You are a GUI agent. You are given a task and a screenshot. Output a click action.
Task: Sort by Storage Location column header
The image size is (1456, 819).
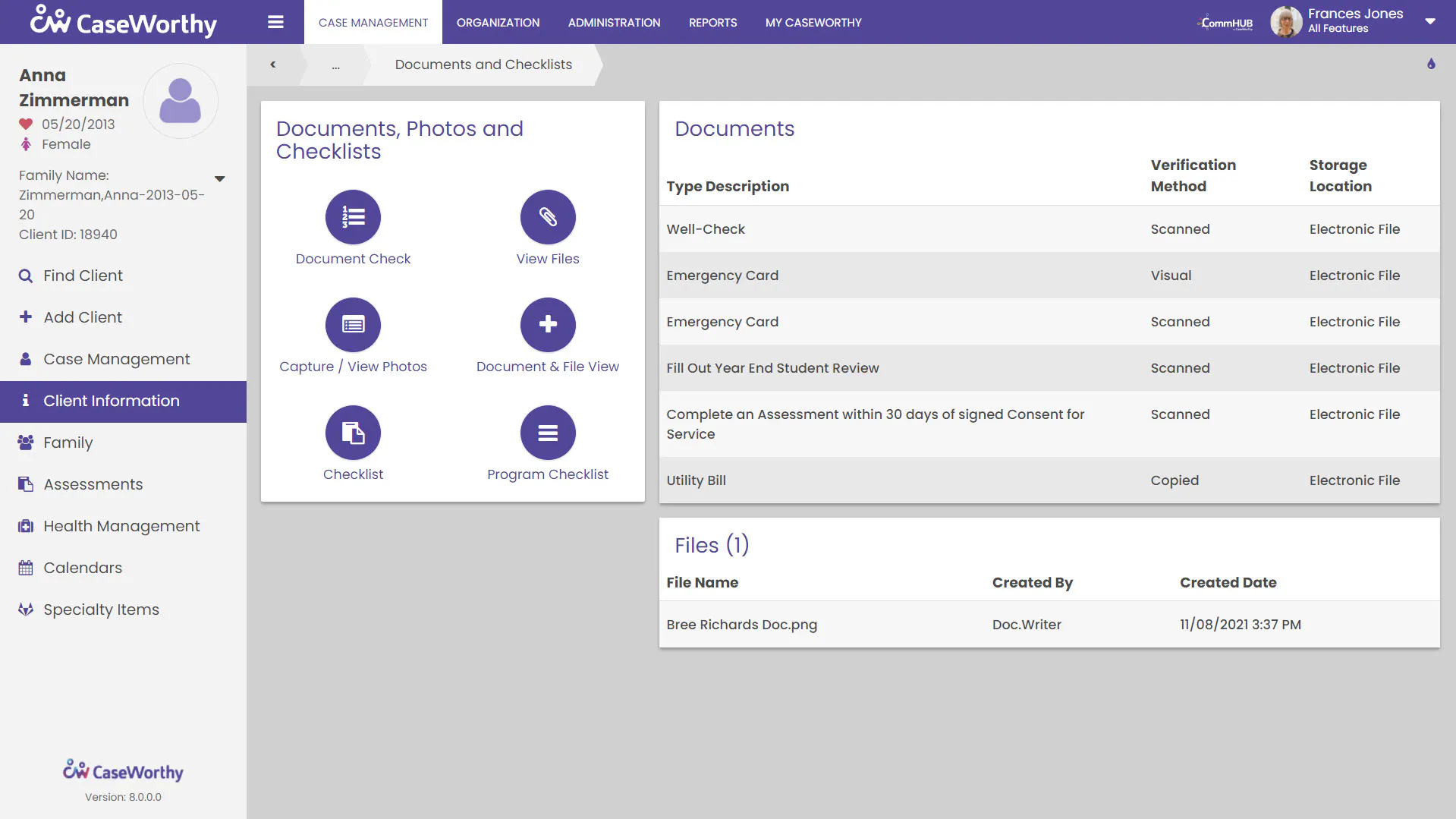pyautogui.click(x=1340, y=175)
